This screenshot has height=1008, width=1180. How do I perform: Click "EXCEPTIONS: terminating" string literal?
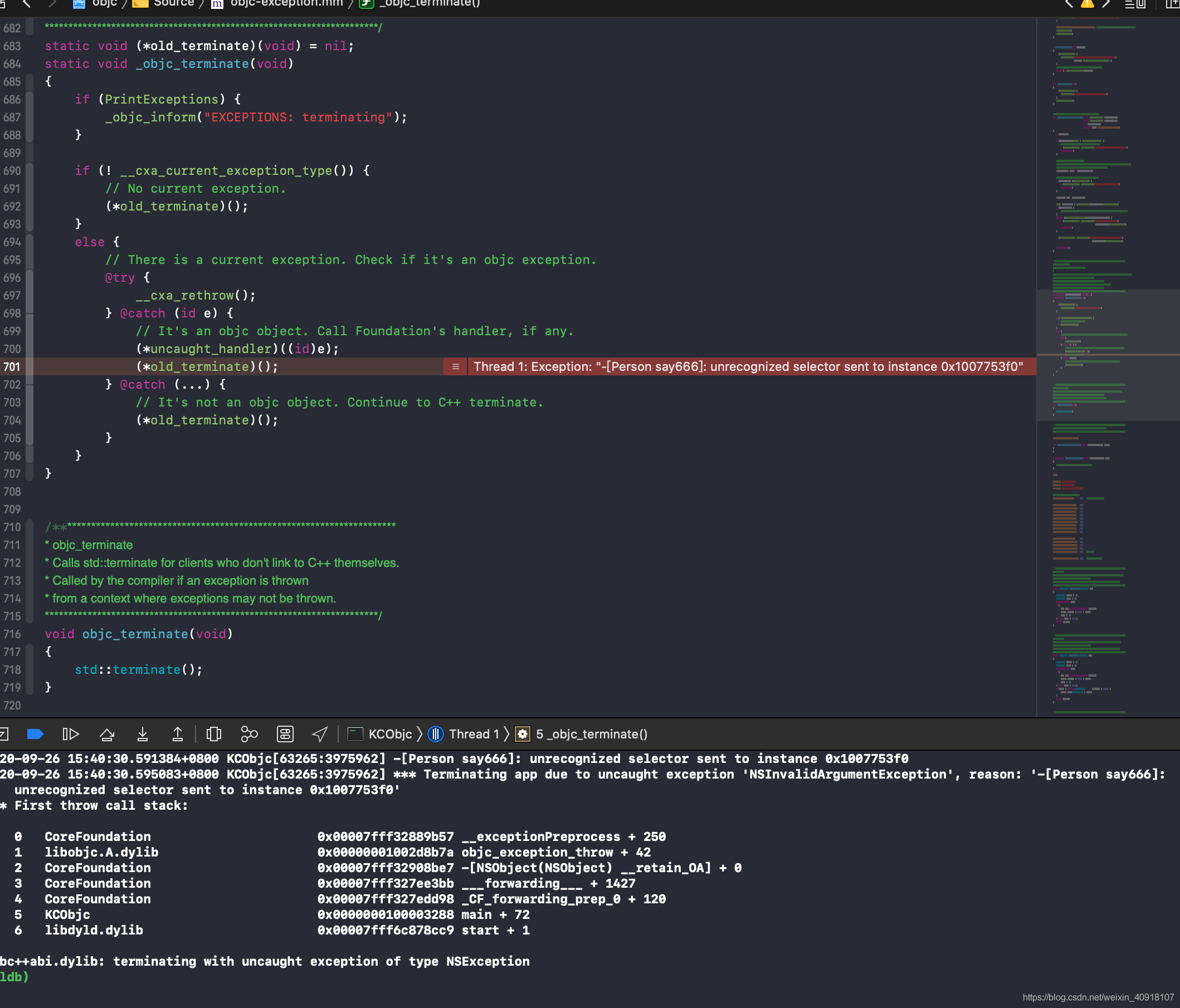click(x=299, y=118)
